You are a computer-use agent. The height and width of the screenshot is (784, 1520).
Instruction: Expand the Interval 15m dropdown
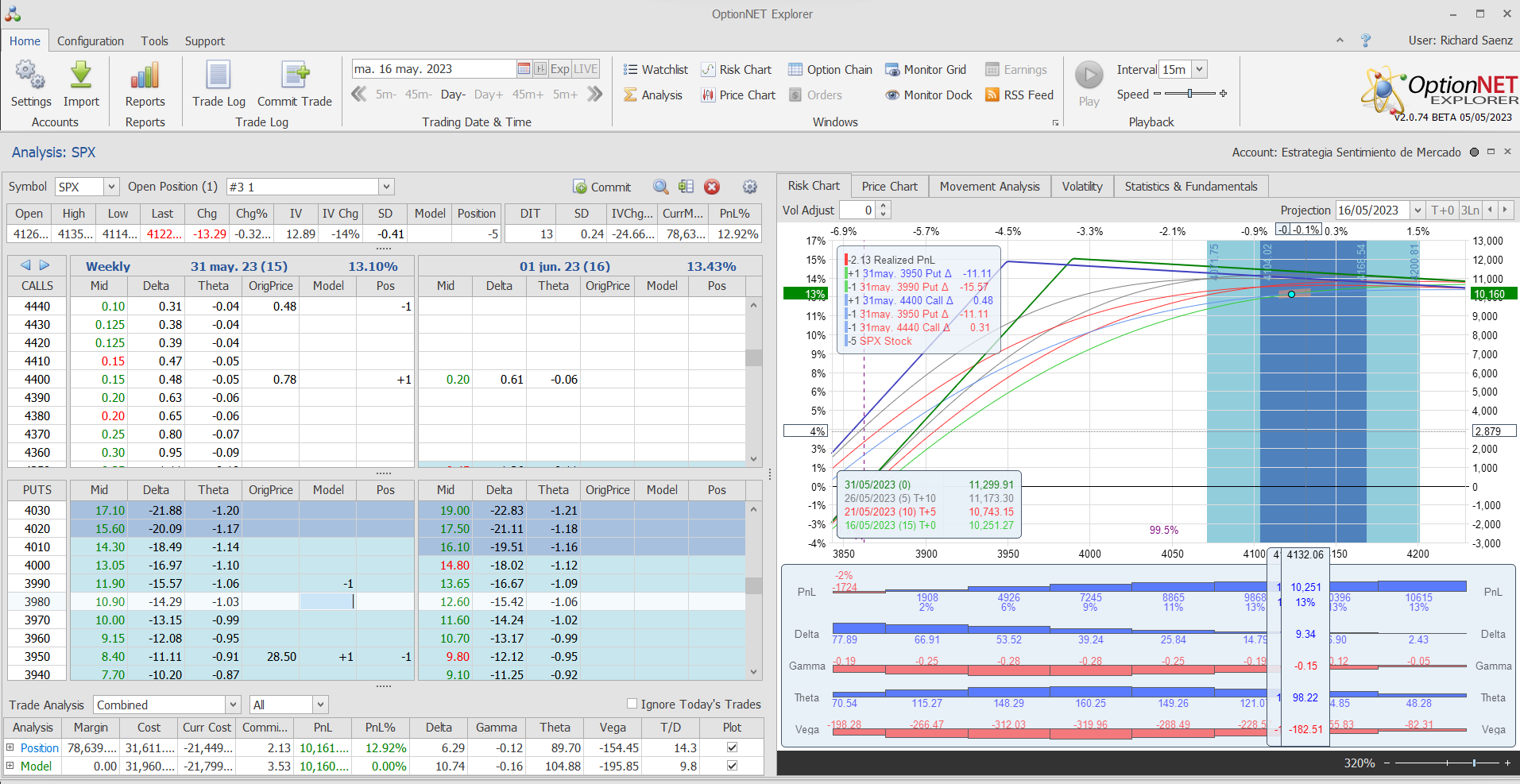(1200, 70)
